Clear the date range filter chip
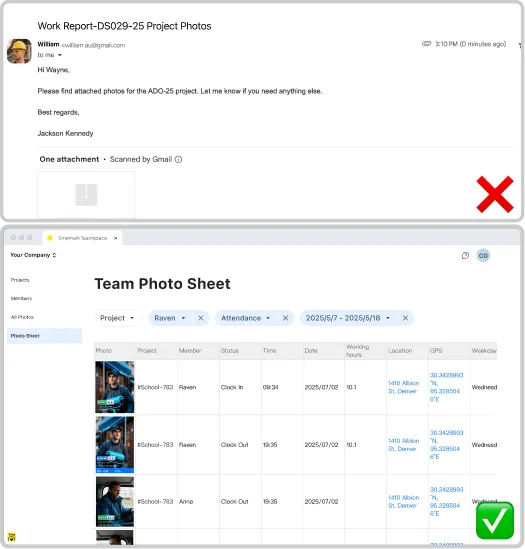 405,318
